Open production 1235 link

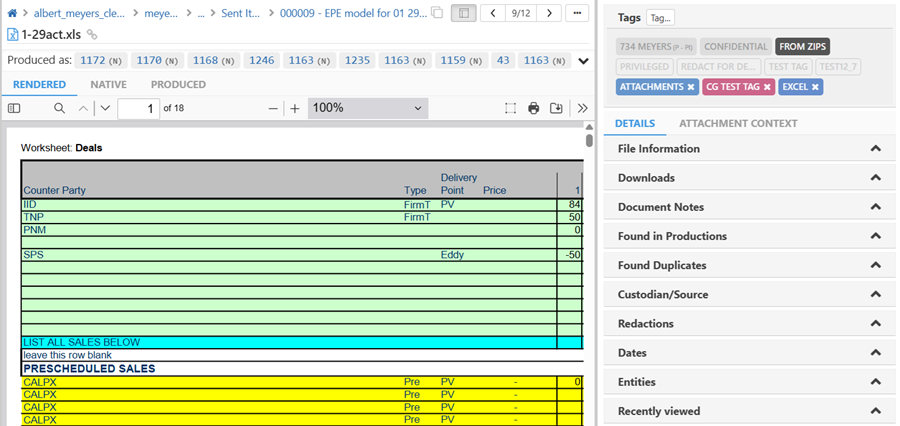click(x=357, y=60)
